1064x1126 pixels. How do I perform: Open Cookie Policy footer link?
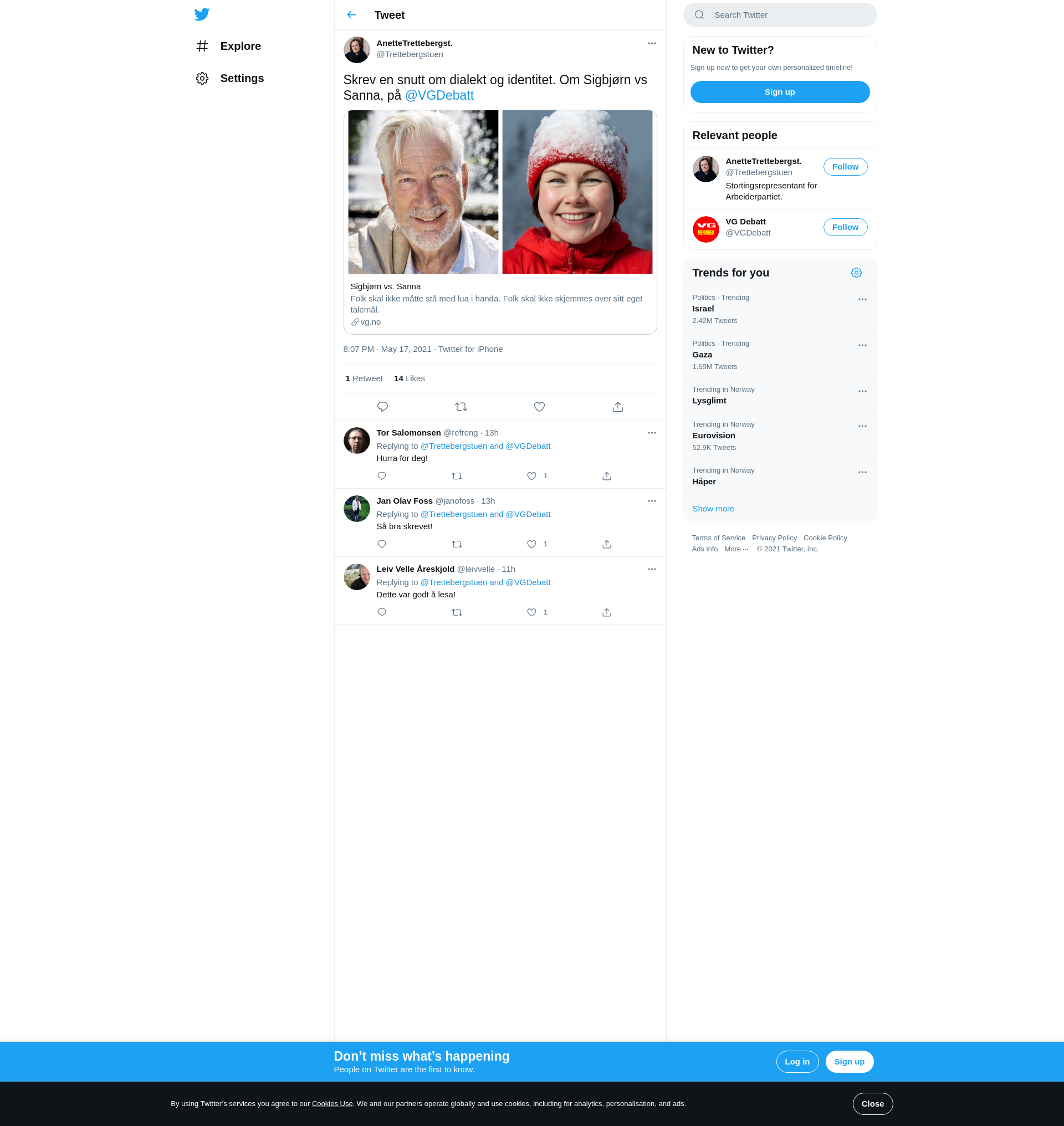click(x=825, y=538)
